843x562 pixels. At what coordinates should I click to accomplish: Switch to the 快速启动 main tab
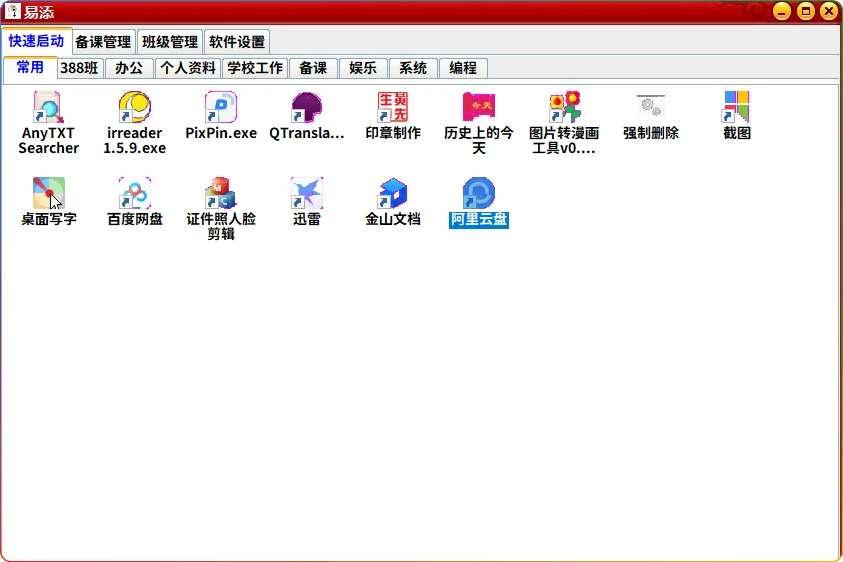click(37, 41)
